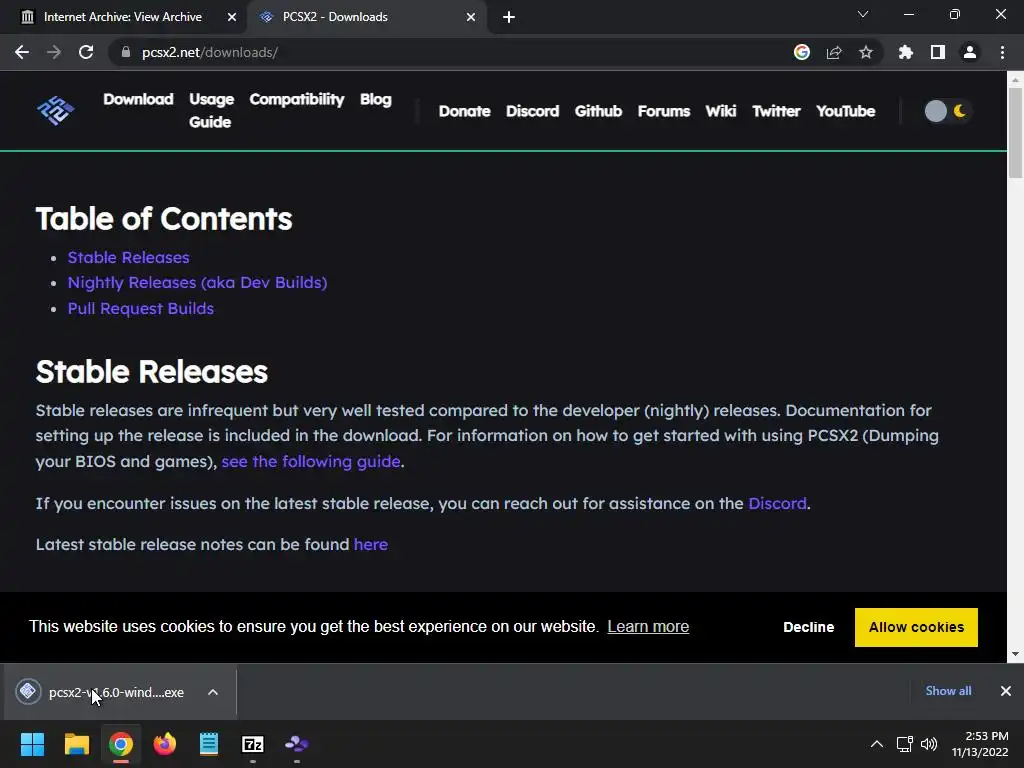Click the PCSX2 logo in the site header
Image resolution: width=1024 pixels, height=768 pixels.
point(56,110)
